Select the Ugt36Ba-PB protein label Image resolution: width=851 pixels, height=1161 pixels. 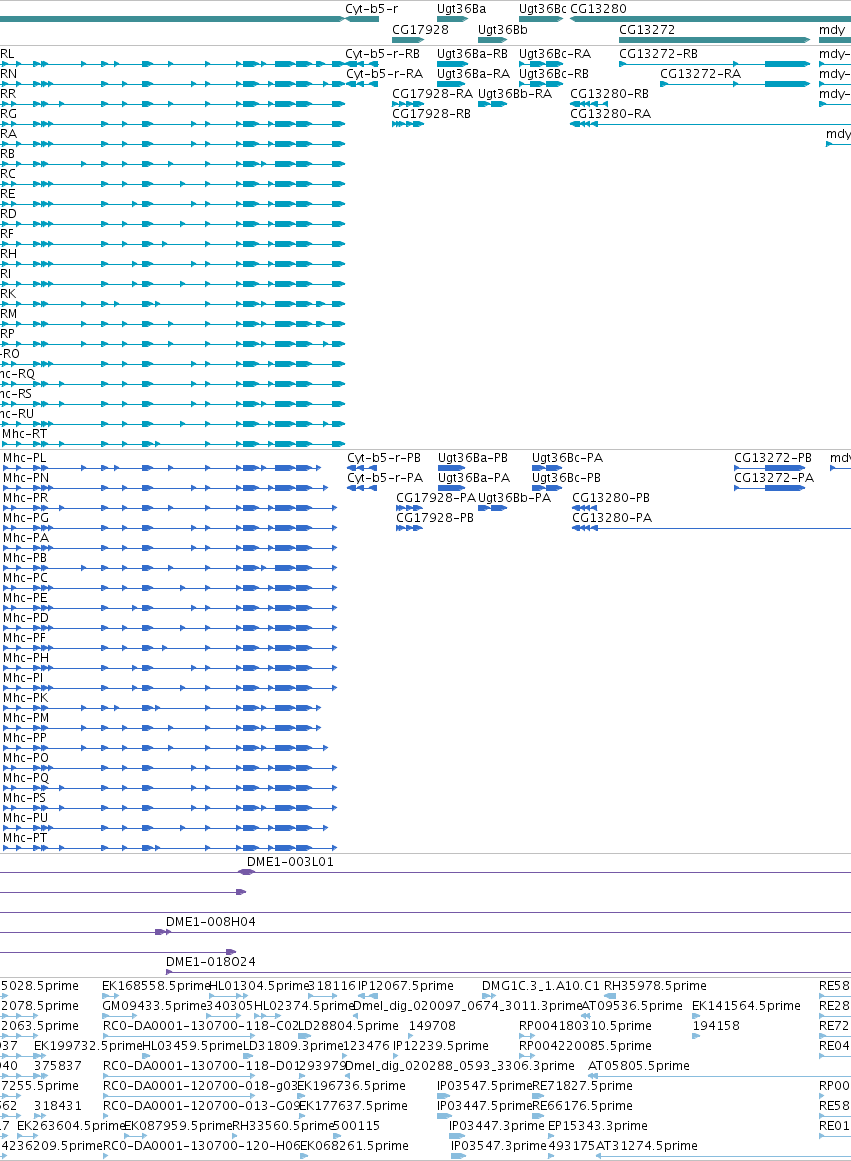click(473, 458)
